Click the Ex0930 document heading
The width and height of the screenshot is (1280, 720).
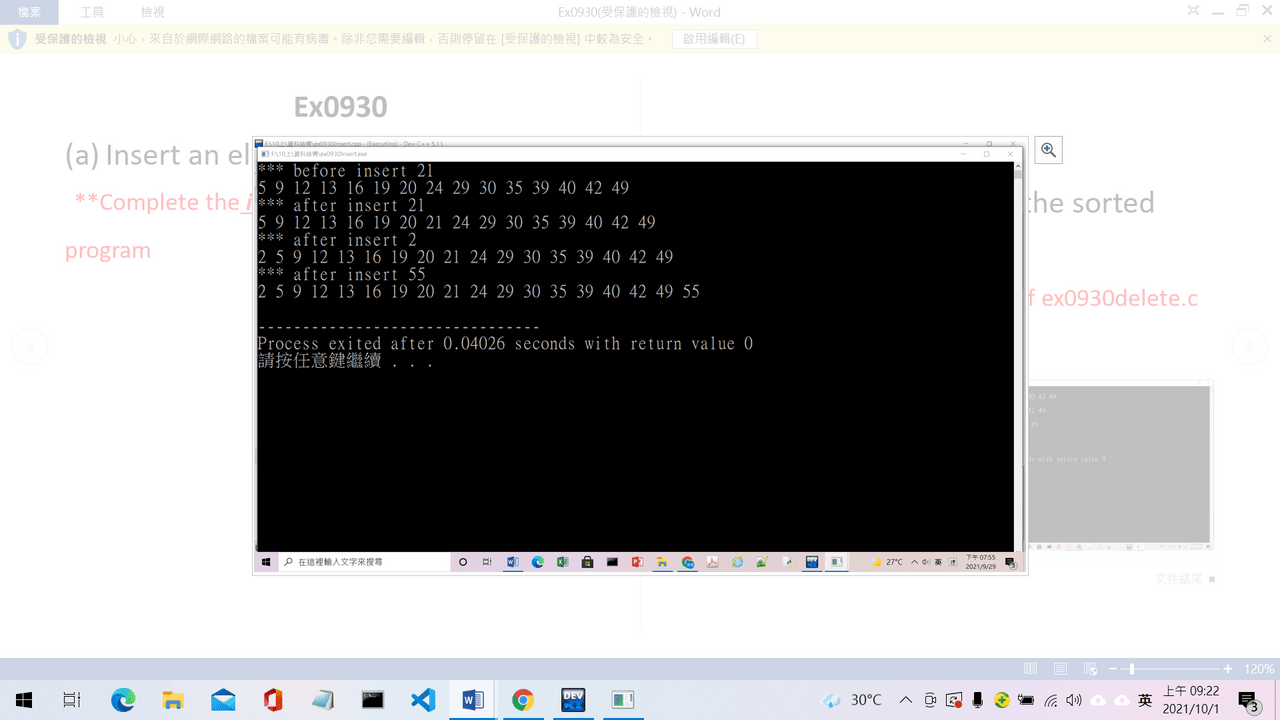tap(340, 107)
